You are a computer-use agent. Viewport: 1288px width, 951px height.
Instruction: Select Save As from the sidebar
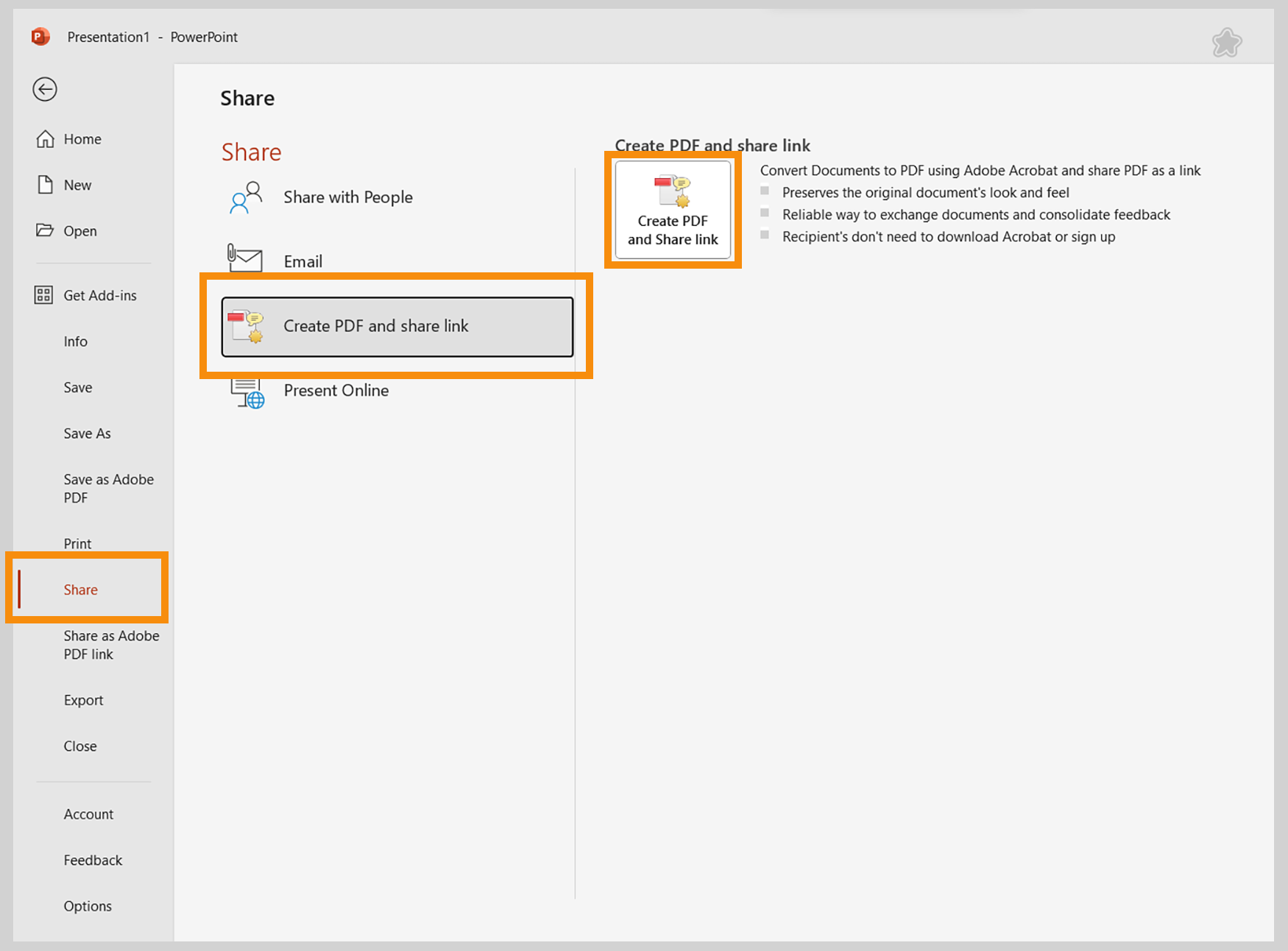click(x=86, y=433)
